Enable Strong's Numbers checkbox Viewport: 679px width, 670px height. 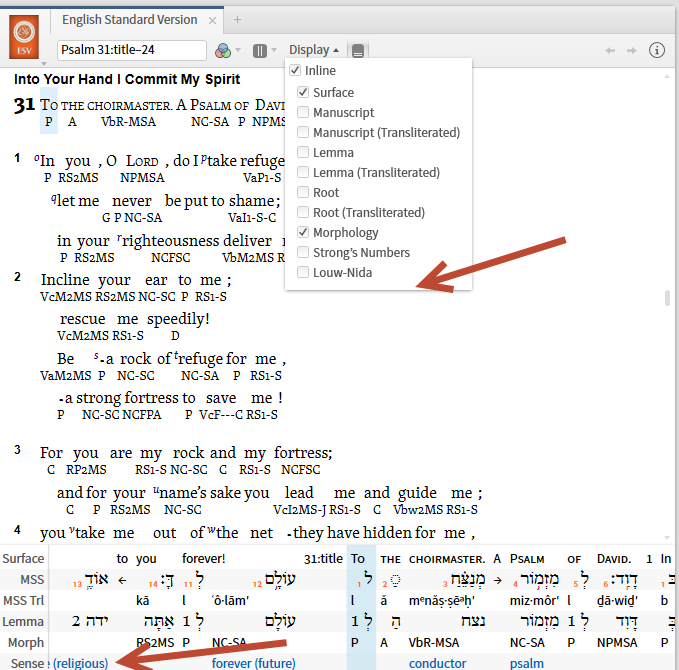(x=303, y=252)
